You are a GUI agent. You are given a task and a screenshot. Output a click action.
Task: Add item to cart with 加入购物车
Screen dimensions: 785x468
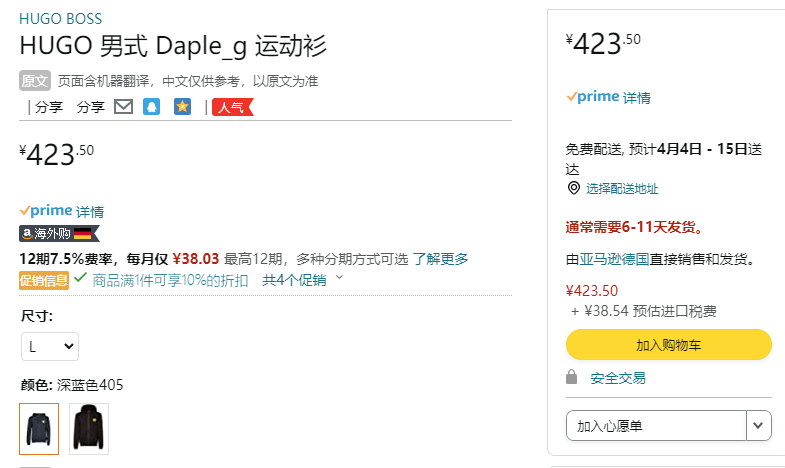(x=669, y=344)
